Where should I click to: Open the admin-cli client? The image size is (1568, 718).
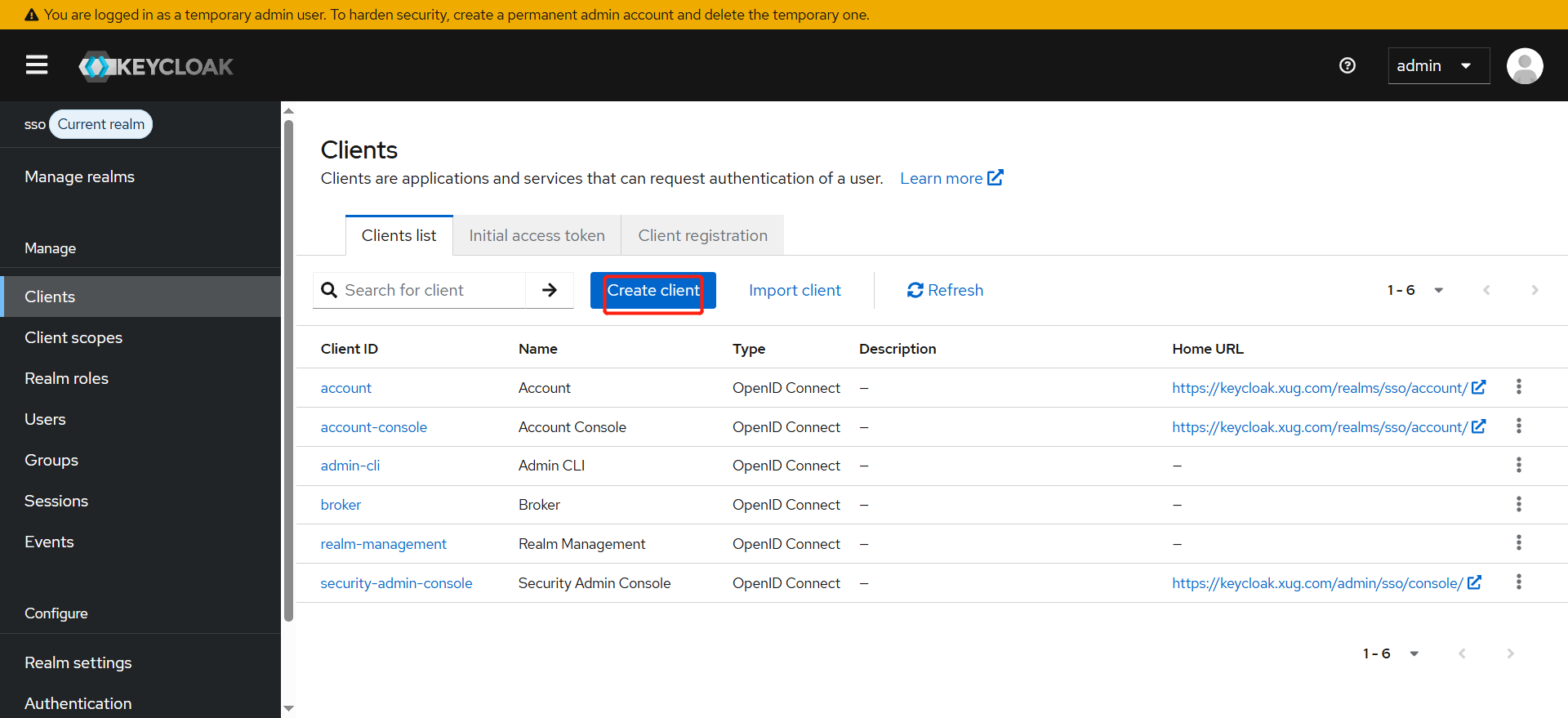click(350, 466)
